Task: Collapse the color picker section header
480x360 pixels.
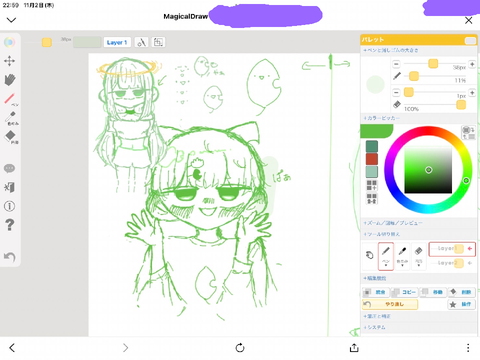Action: [419, 118]
